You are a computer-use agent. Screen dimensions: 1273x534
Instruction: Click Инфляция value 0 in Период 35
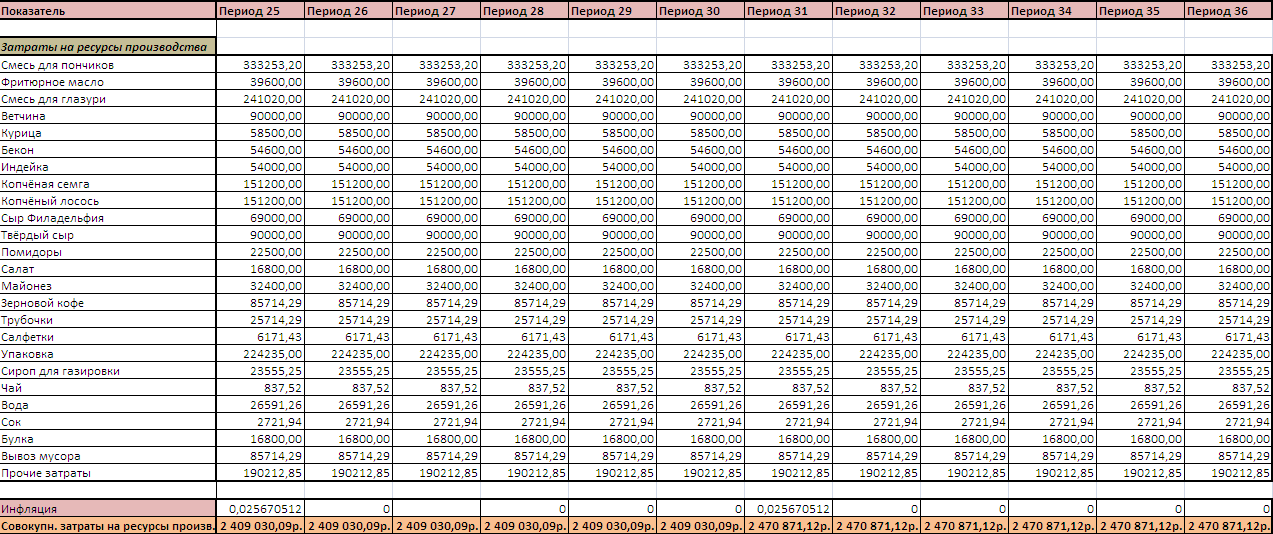1140,509
